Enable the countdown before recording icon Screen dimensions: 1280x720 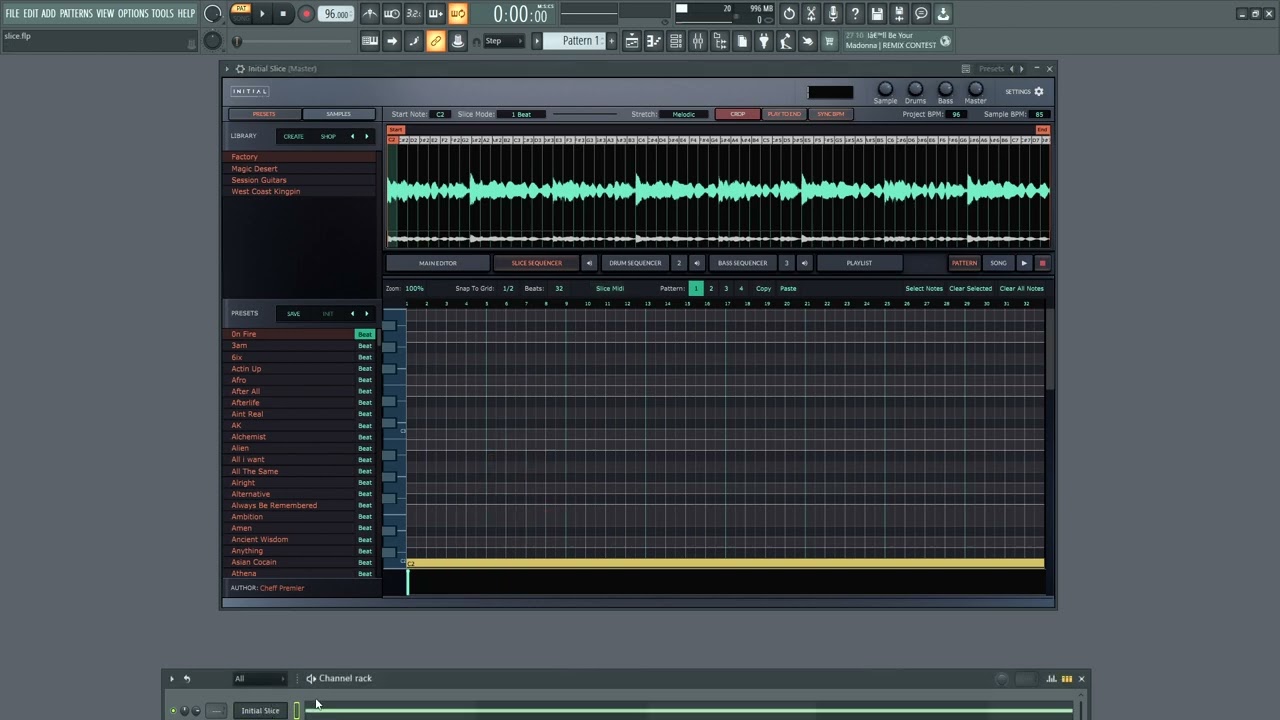click(413, 14)
